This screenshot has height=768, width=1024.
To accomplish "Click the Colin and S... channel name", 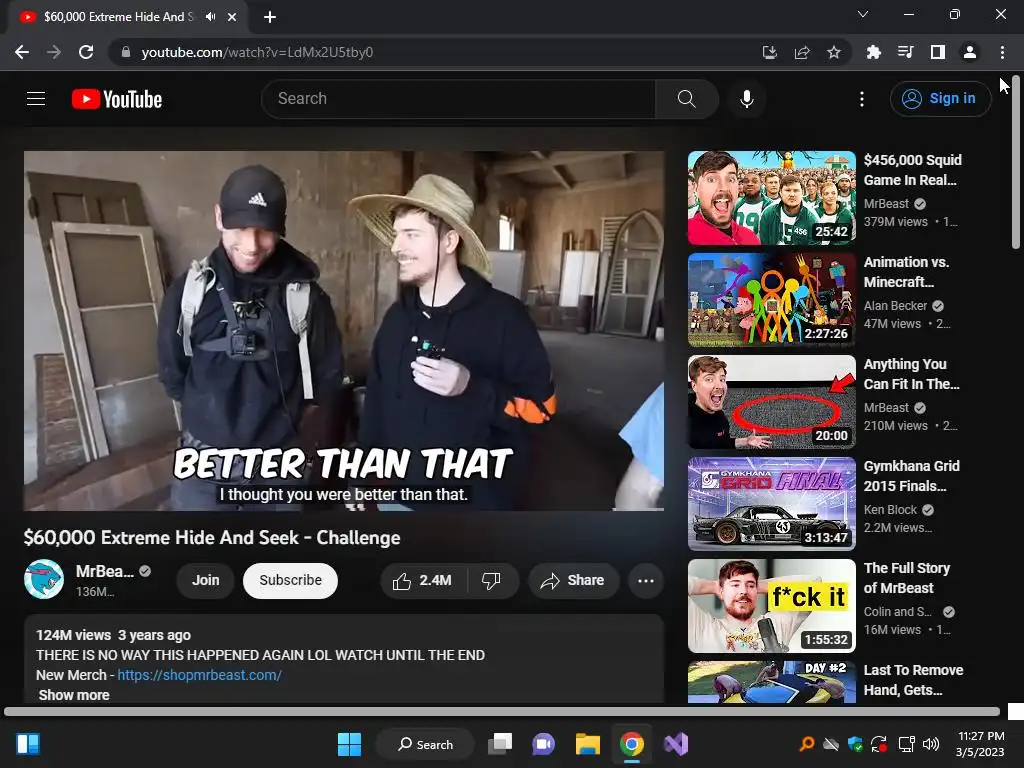I will coord(897,611).
